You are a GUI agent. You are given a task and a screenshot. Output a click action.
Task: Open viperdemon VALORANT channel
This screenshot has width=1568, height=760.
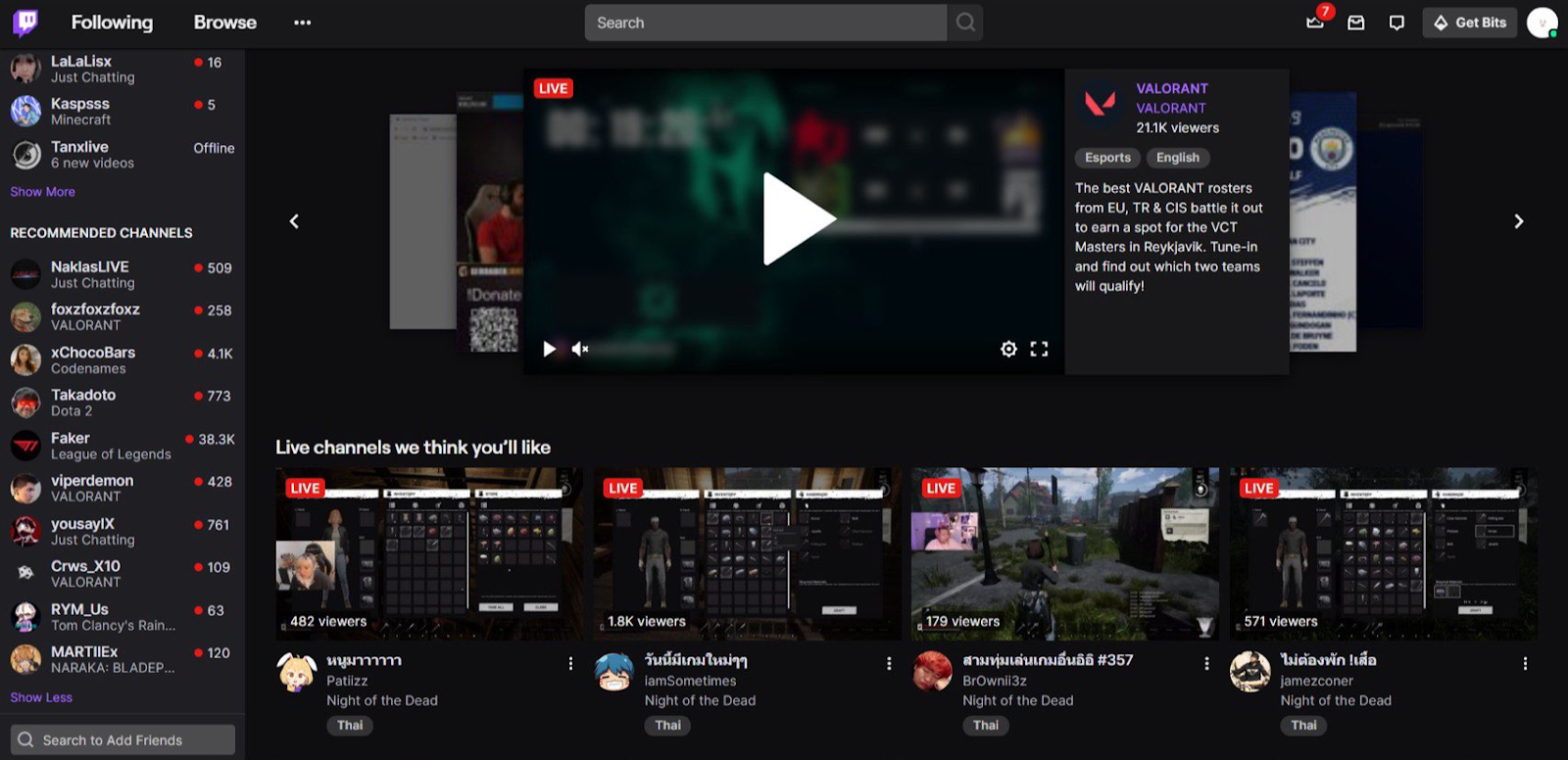click(122, 489)
